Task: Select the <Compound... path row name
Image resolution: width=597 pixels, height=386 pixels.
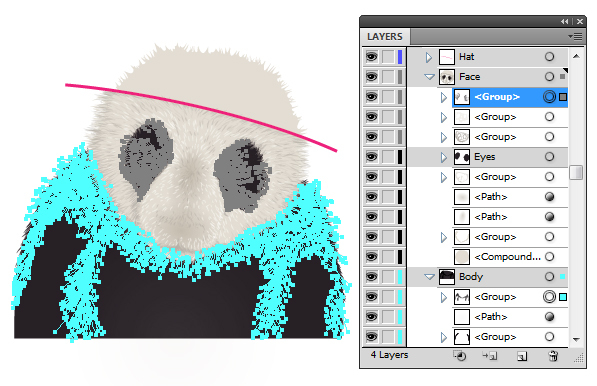Action: pyautogui.click(x=507, y=257)
